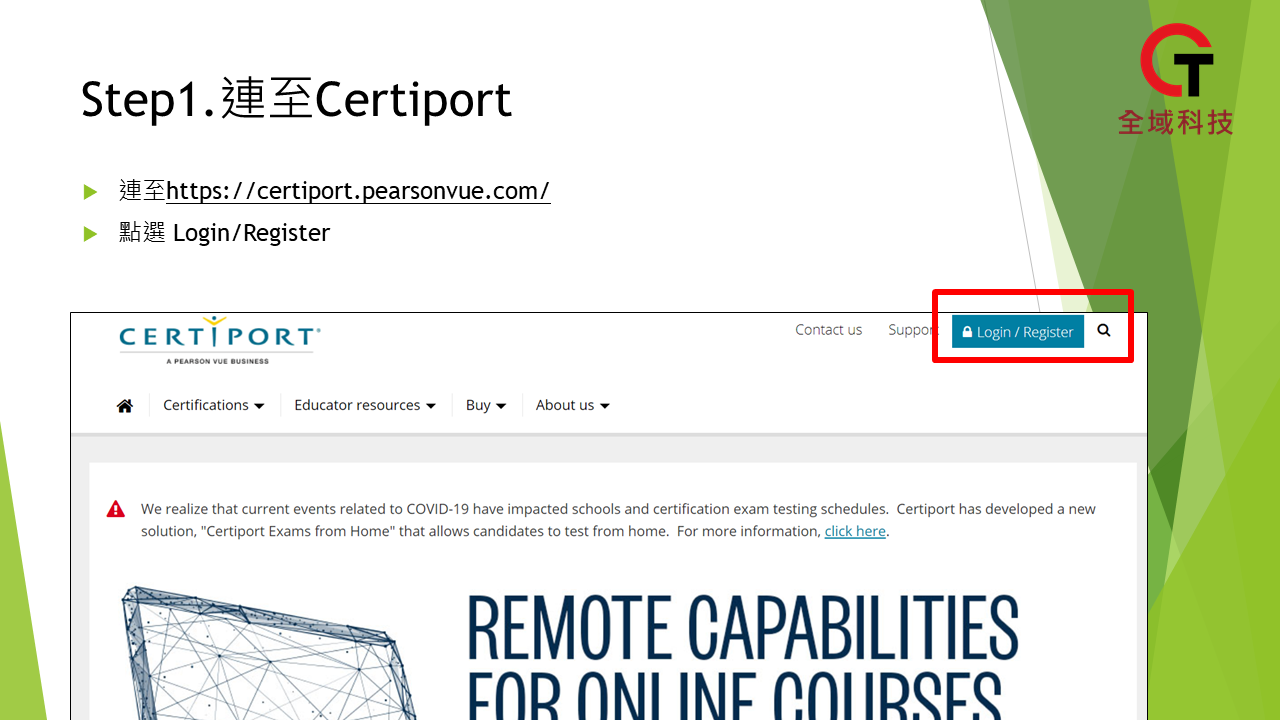The height and width of the screenshot is (720, 1280).
Task: Expand the Educator resources dropdown menu
Action: pyautogui.click(x=365, y=405)
